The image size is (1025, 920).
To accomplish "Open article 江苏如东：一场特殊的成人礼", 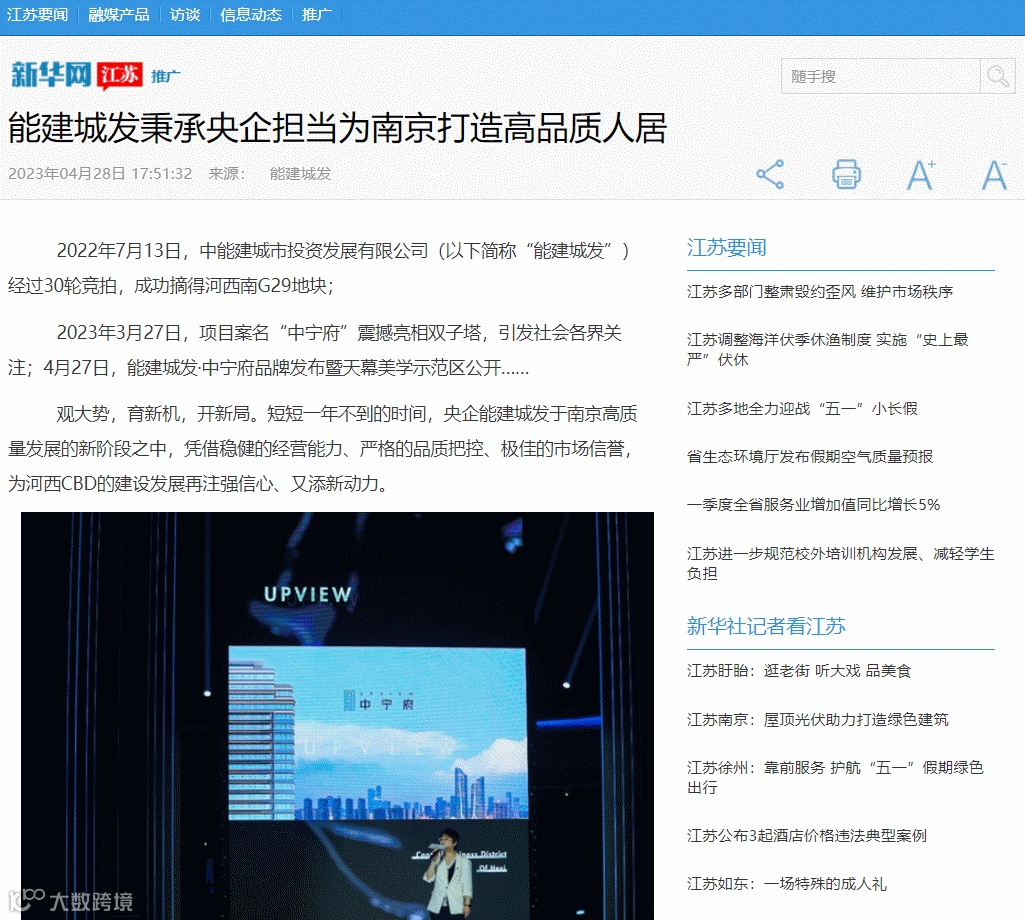I will pyautogui.click(x=786, y=884).
